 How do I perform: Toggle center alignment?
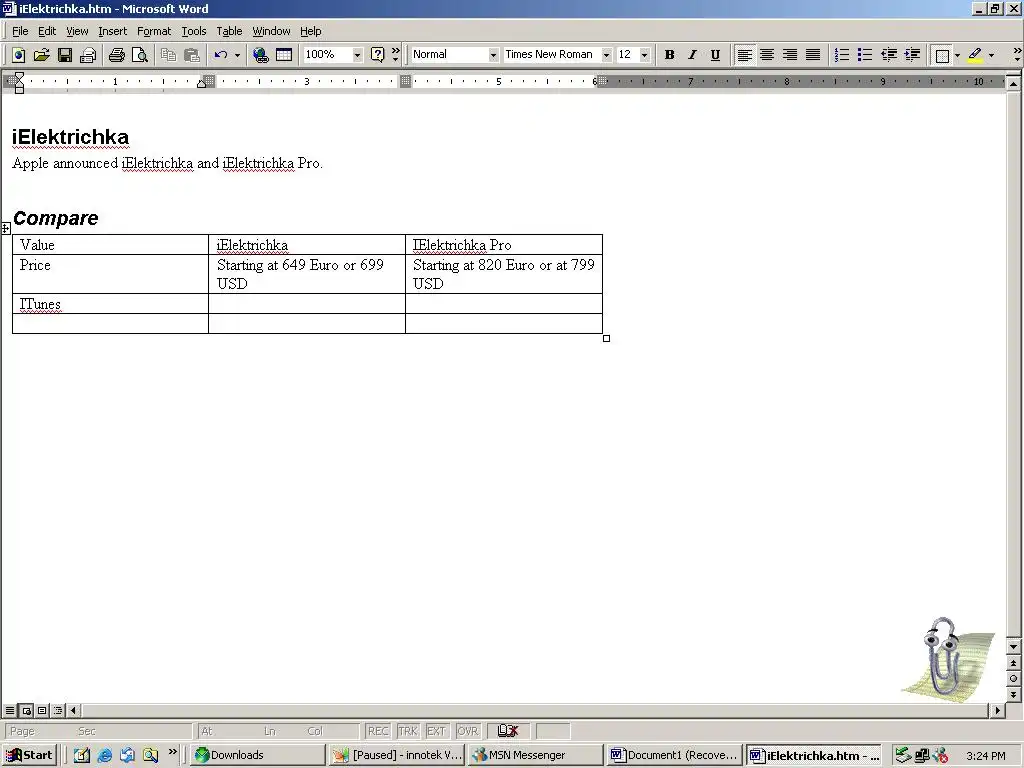point(767,55)
